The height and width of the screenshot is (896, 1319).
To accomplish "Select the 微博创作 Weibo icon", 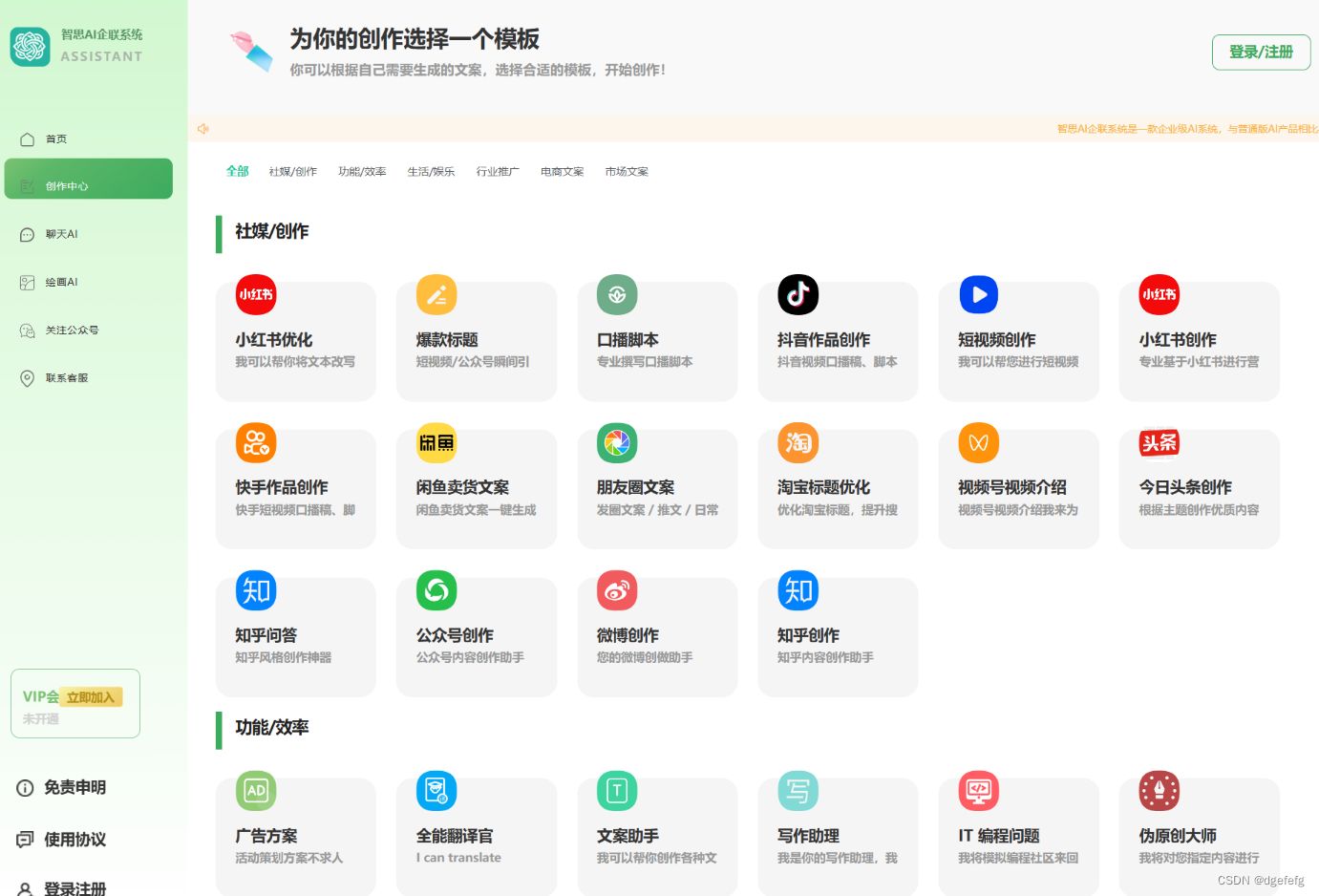I will click(616, 590).
